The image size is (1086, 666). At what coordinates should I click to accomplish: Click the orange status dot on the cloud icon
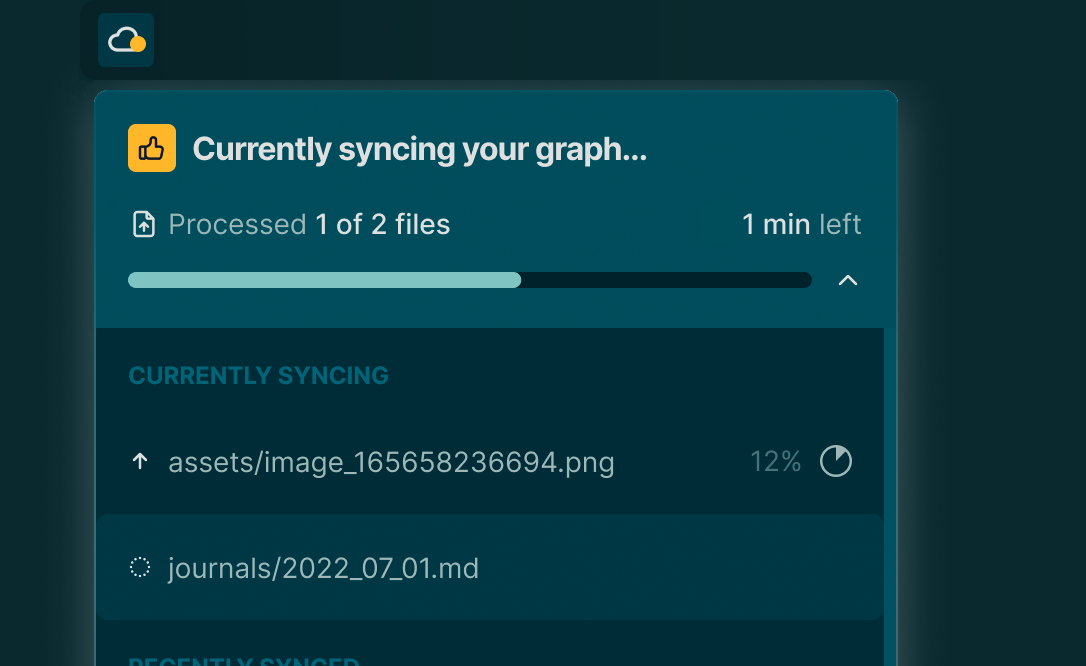[138, 44]
